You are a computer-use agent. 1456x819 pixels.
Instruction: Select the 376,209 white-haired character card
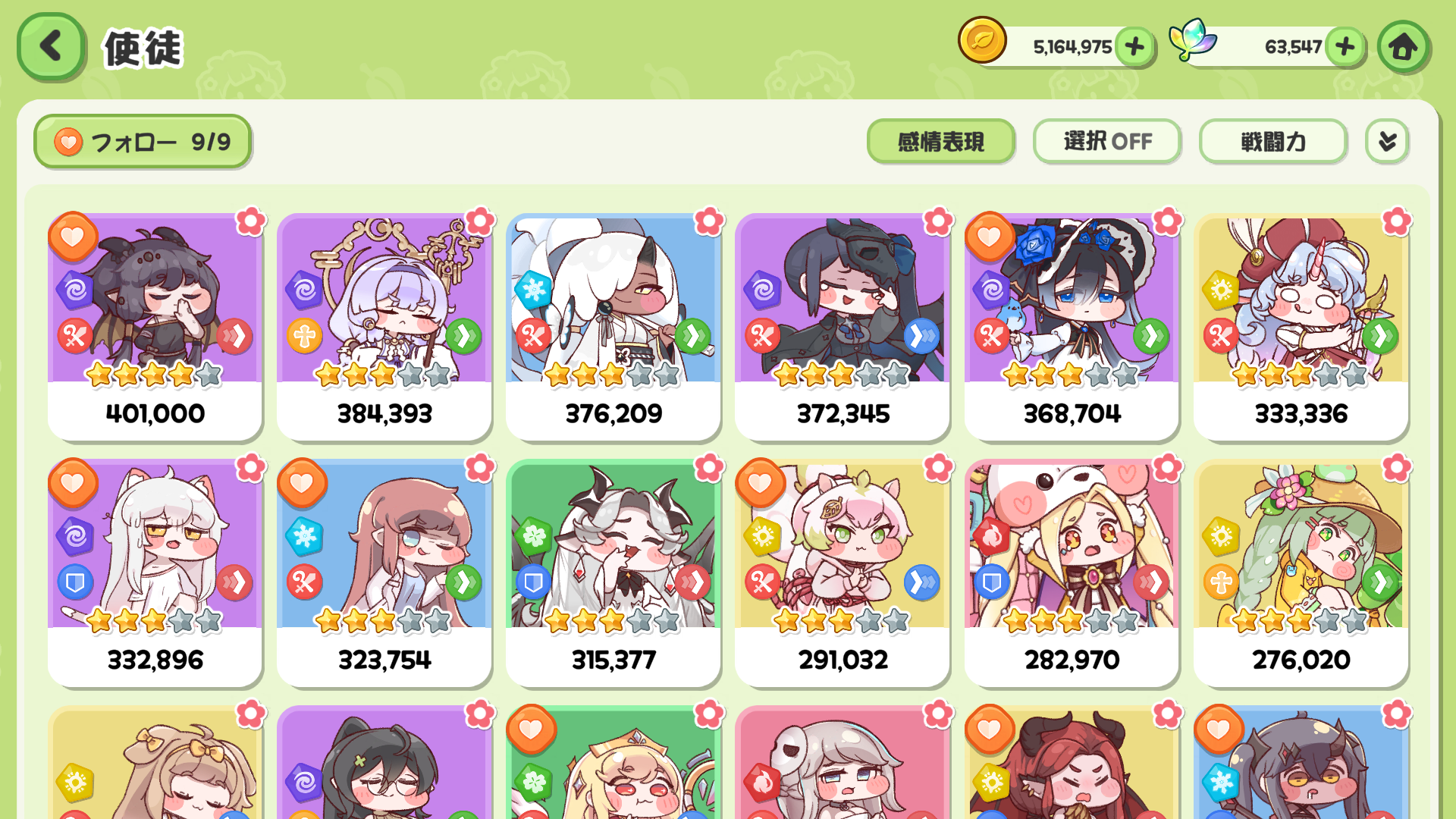pyautogui.click(x=613, y=327)
